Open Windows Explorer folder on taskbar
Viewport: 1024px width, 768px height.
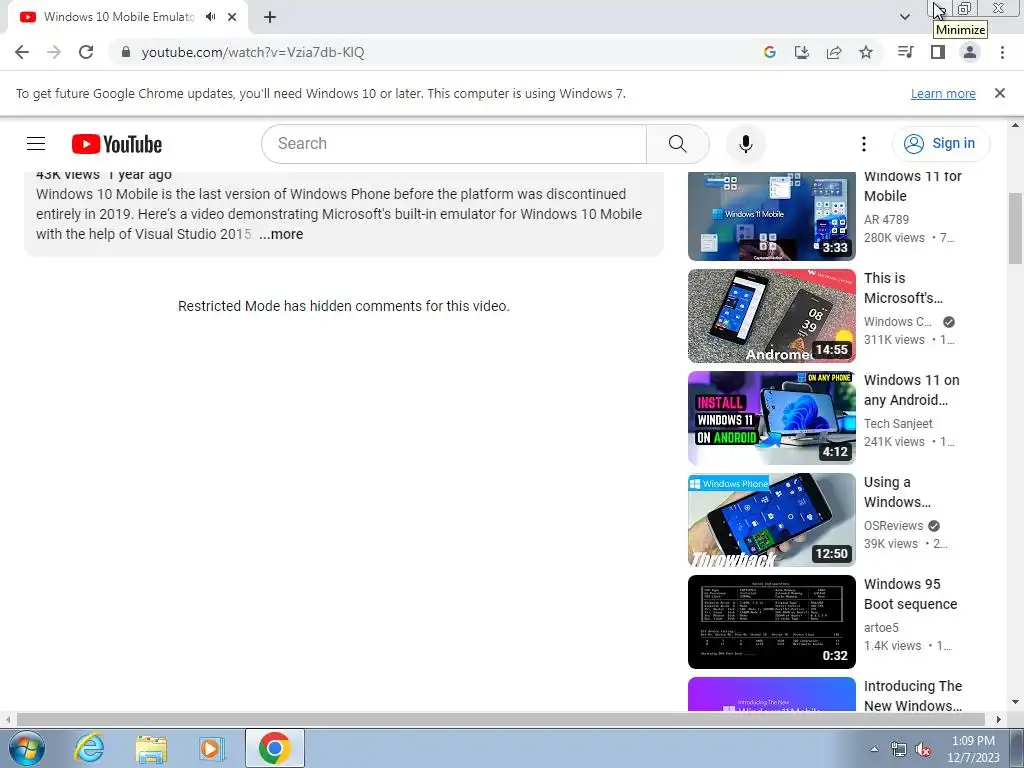151,748
